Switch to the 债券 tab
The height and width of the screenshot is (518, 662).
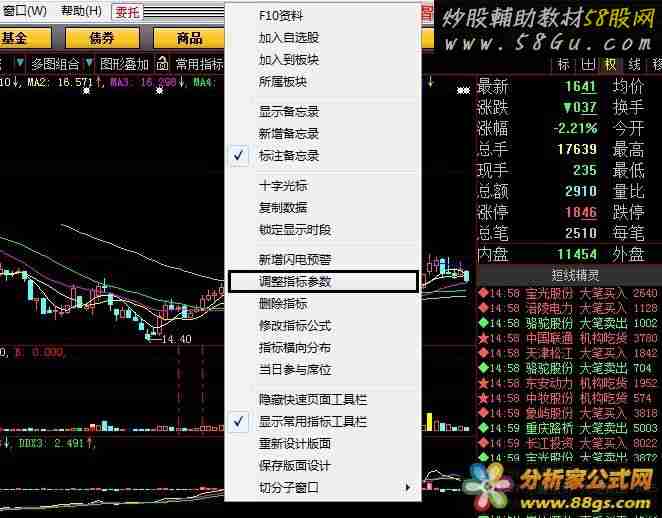[102, 38]
